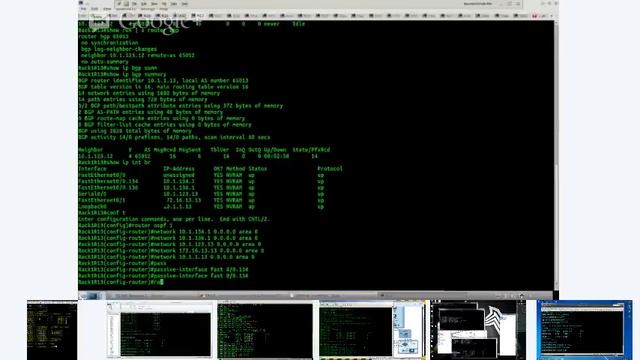Click the terminal window's vertical scrollbar
This screenshot has width=640, height=360.
tap(556, 155)
